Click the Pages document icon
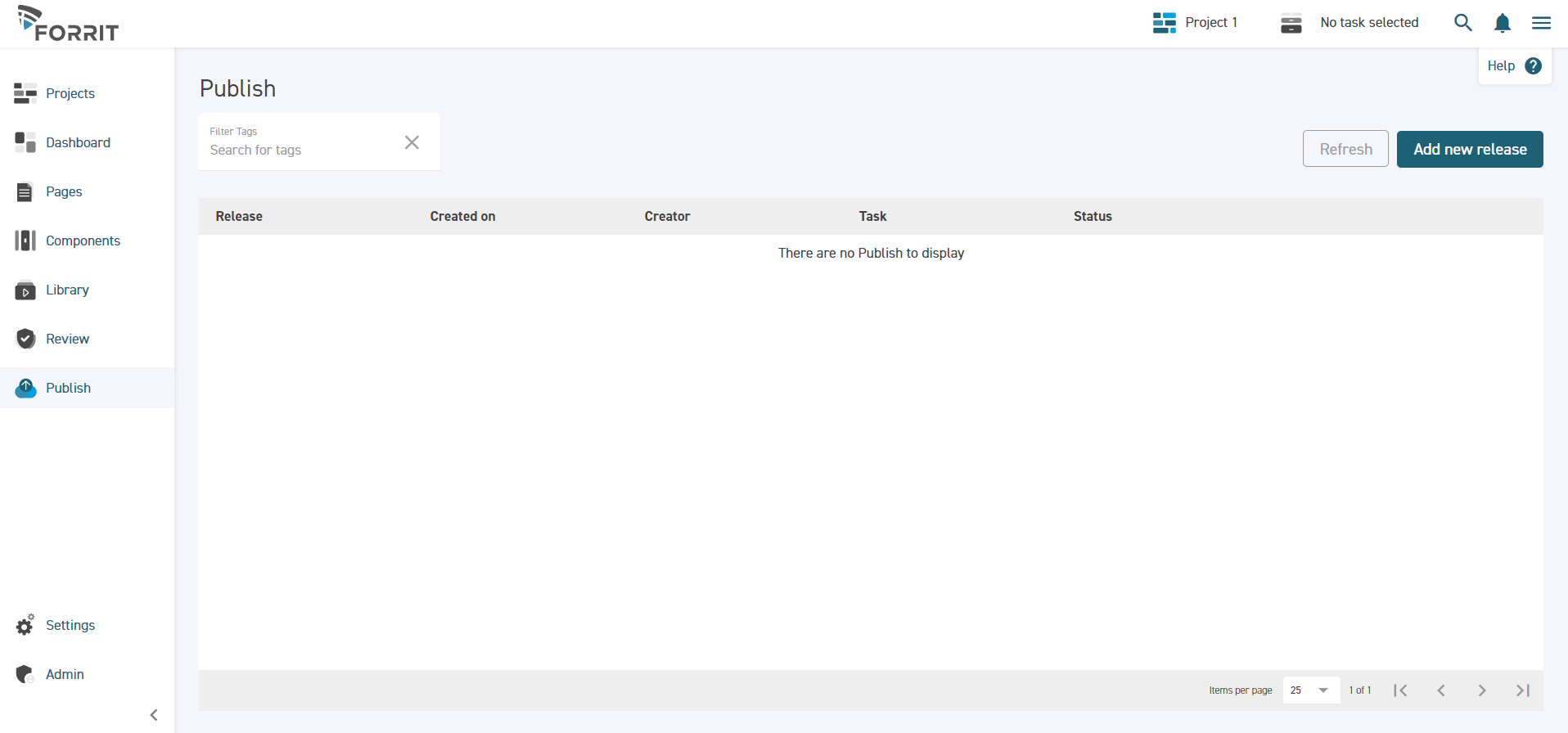The image size is (1568, 733). click(25, 191)
